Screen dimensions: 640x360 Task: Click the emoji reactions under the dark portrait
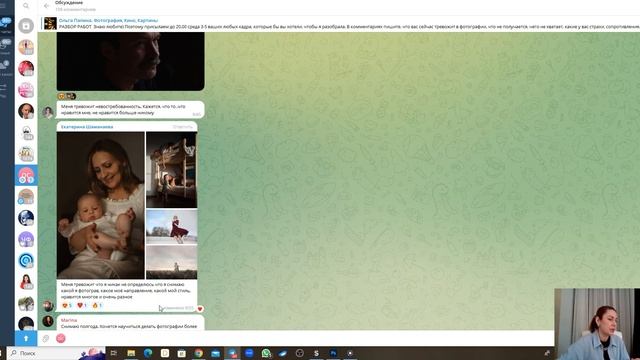coord(67,96)
